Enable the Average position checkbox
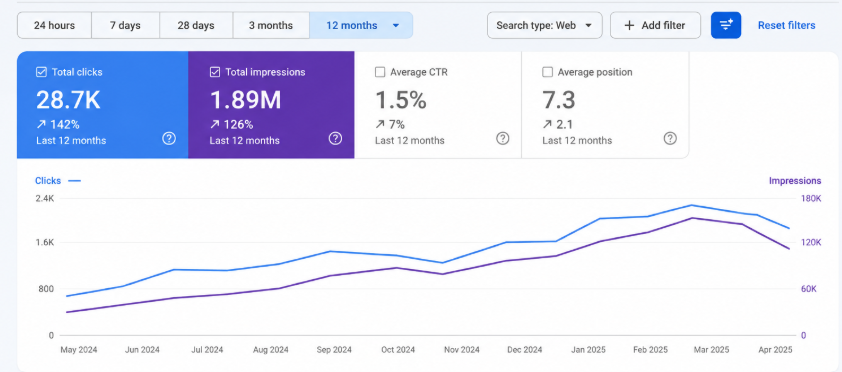This screenshot has width=842, height=372. point(548,72)
